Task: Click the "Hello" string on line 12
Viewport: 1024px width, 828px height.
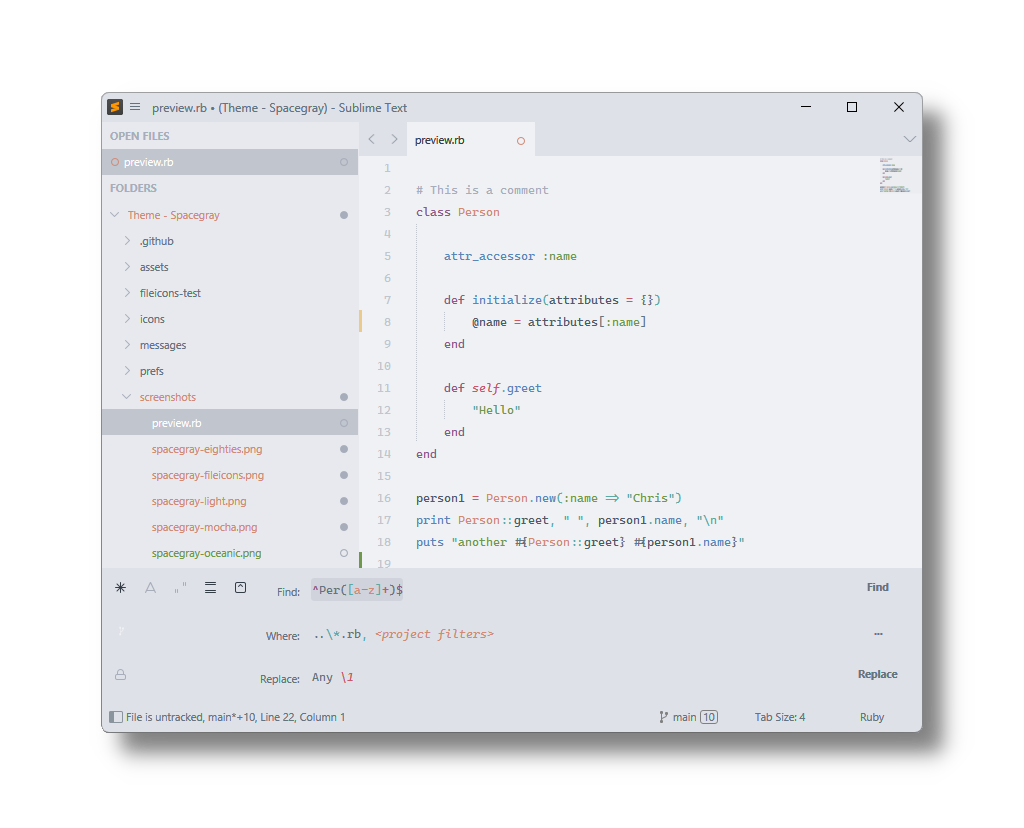Action: point(496,410)
